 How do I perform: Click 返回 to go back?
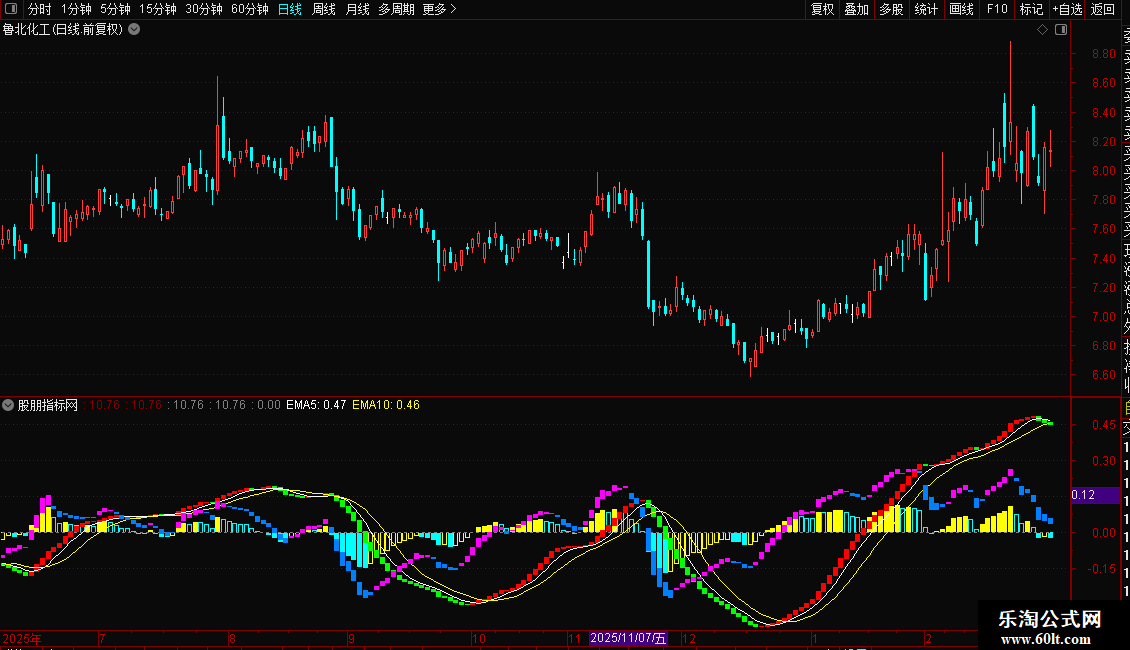coord(1103,9)
